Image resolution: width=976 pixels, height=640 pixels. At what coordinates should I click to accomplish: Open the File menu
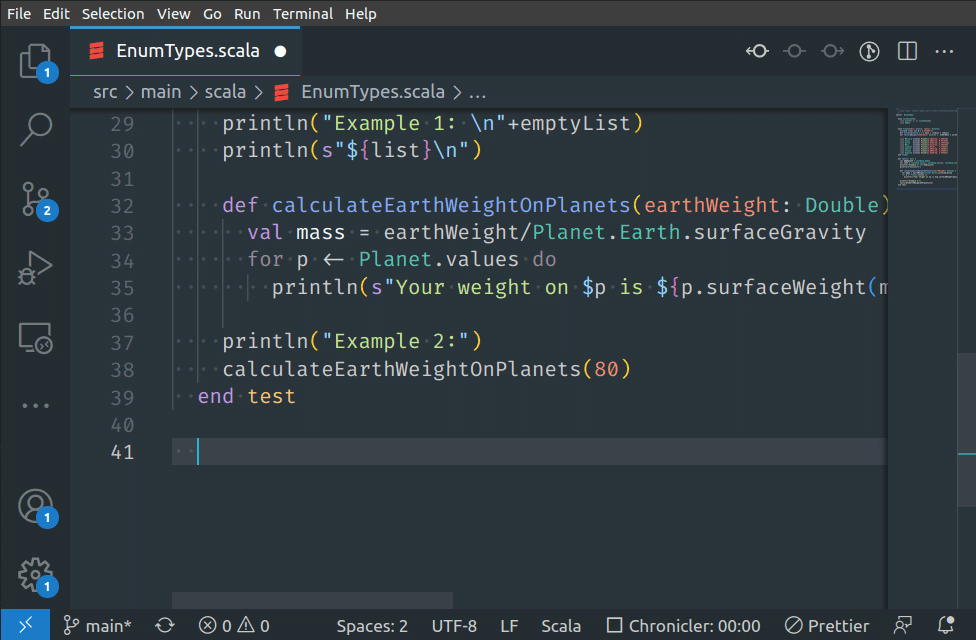coord(19,14)
